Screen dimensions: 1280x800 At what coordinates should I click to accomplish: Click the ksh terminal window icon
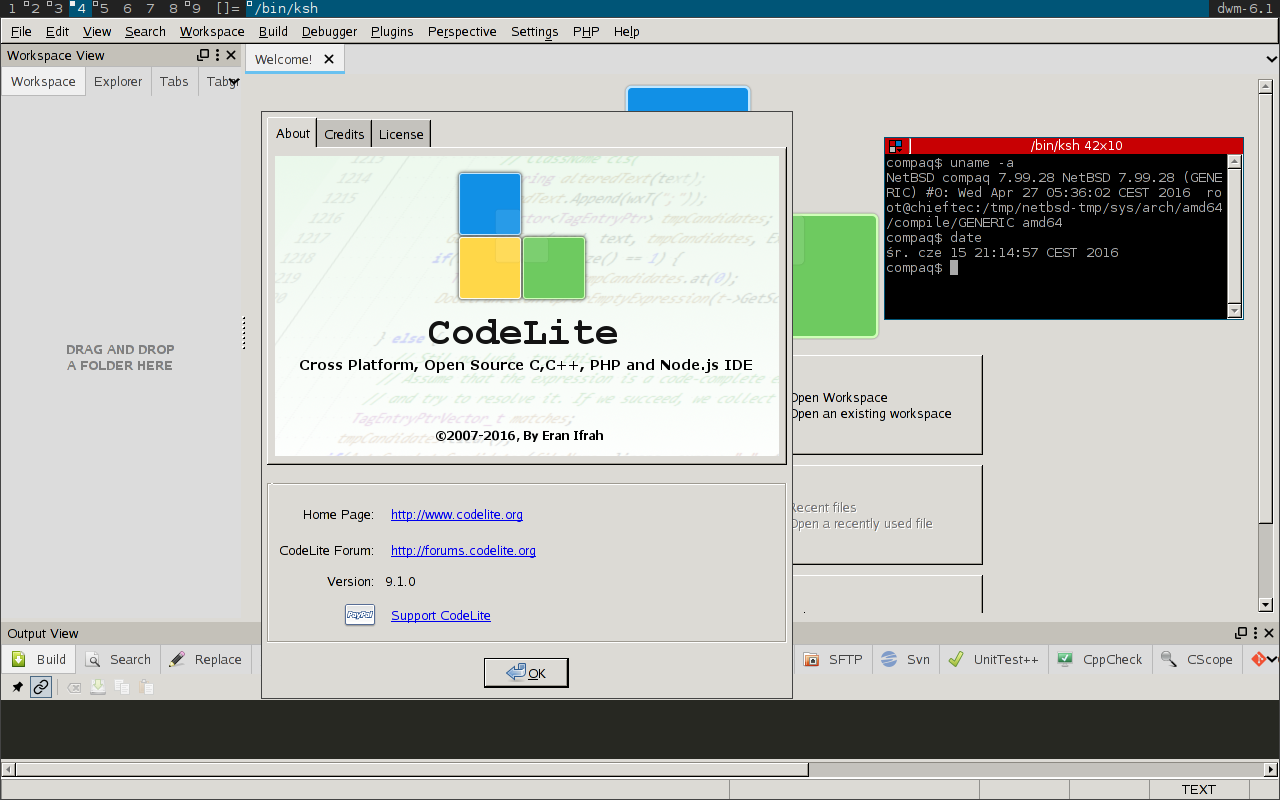(x=895, y=146)
